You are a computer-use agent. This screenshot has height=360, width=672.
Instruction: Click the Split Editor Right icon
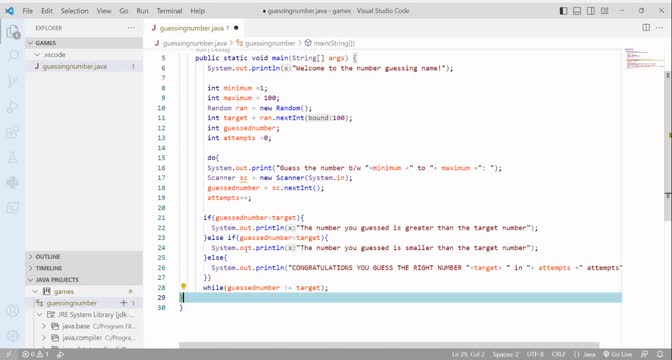point(646,28)
